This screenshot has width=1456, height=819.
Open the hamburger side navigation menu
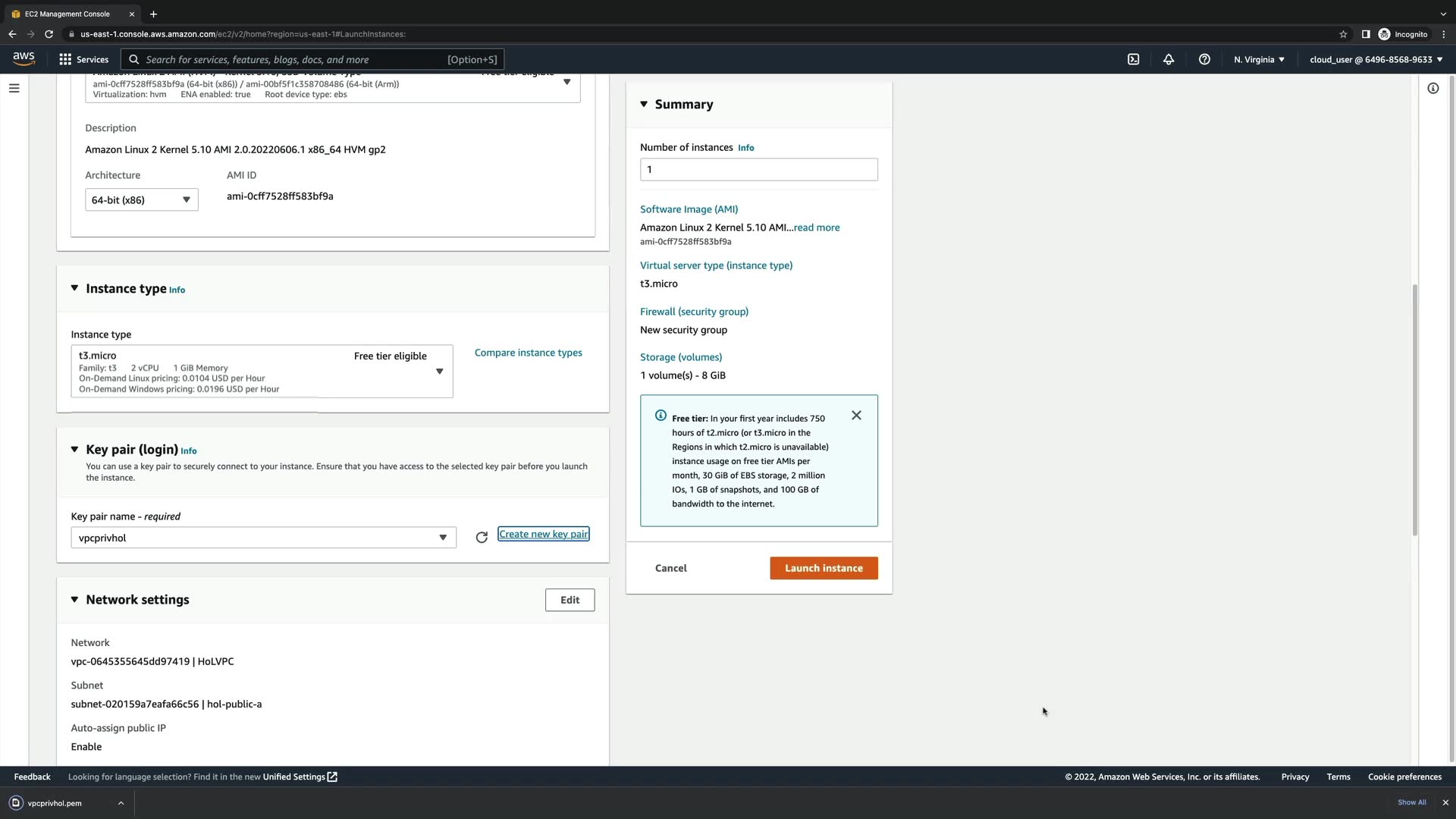14,88
